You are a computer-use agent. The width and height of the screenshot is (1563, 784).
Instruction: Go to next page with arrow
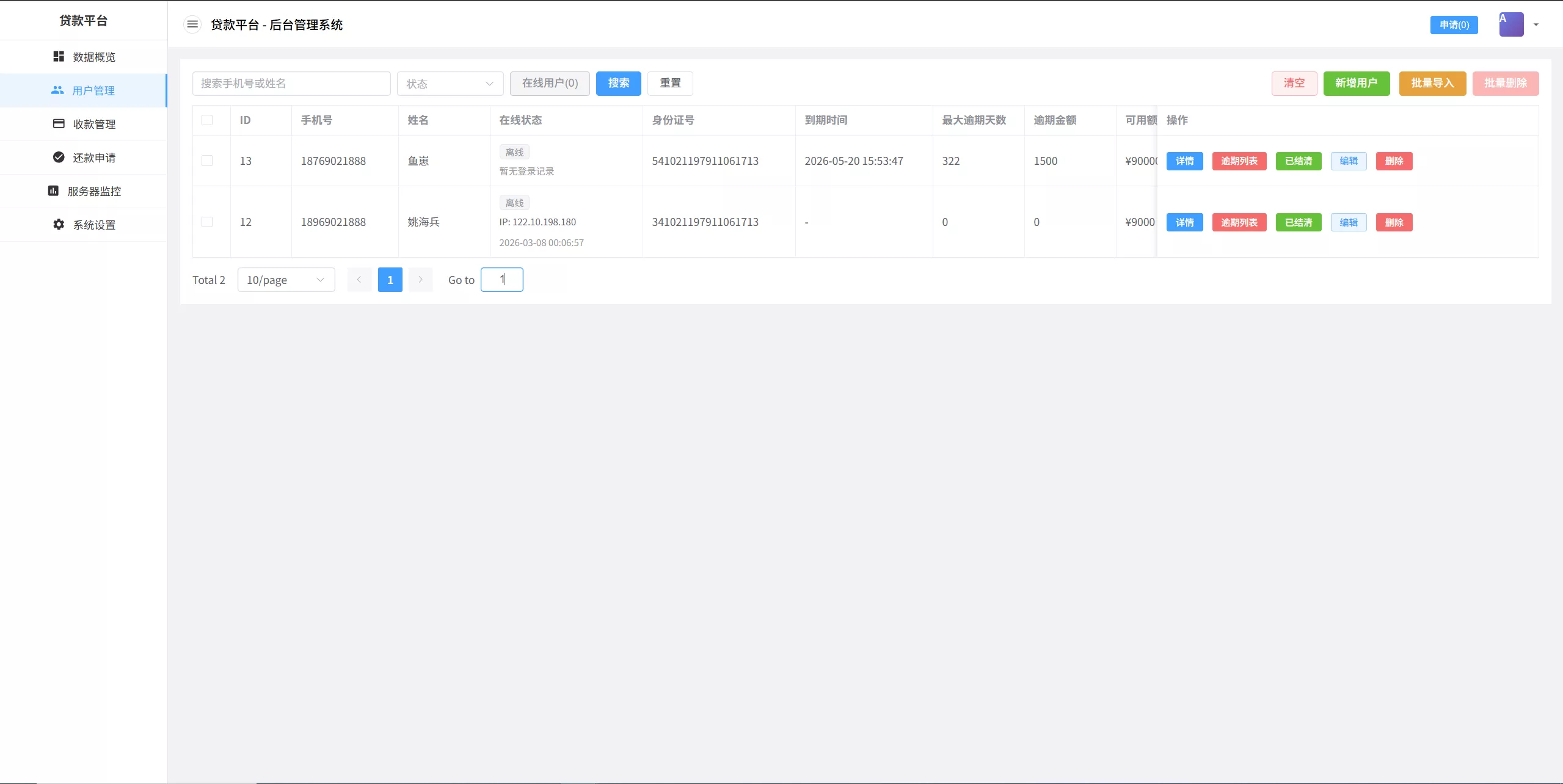tap(420, 279)
